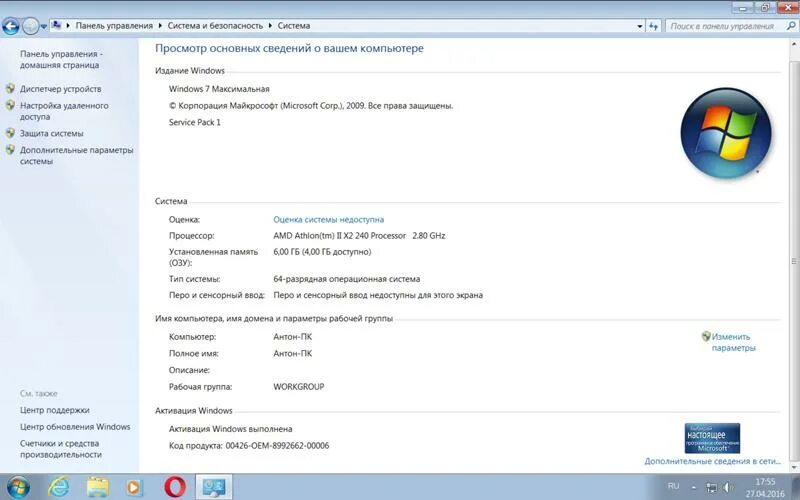This screenshot has height=500, width=800.
Task: Click shield icon next to Изменить параметры
Action: click(x=706, y=336)
